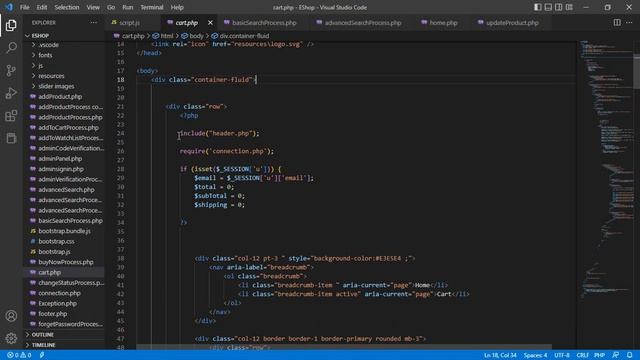Change UTF-8 encoding in status bar

point(562,355)
